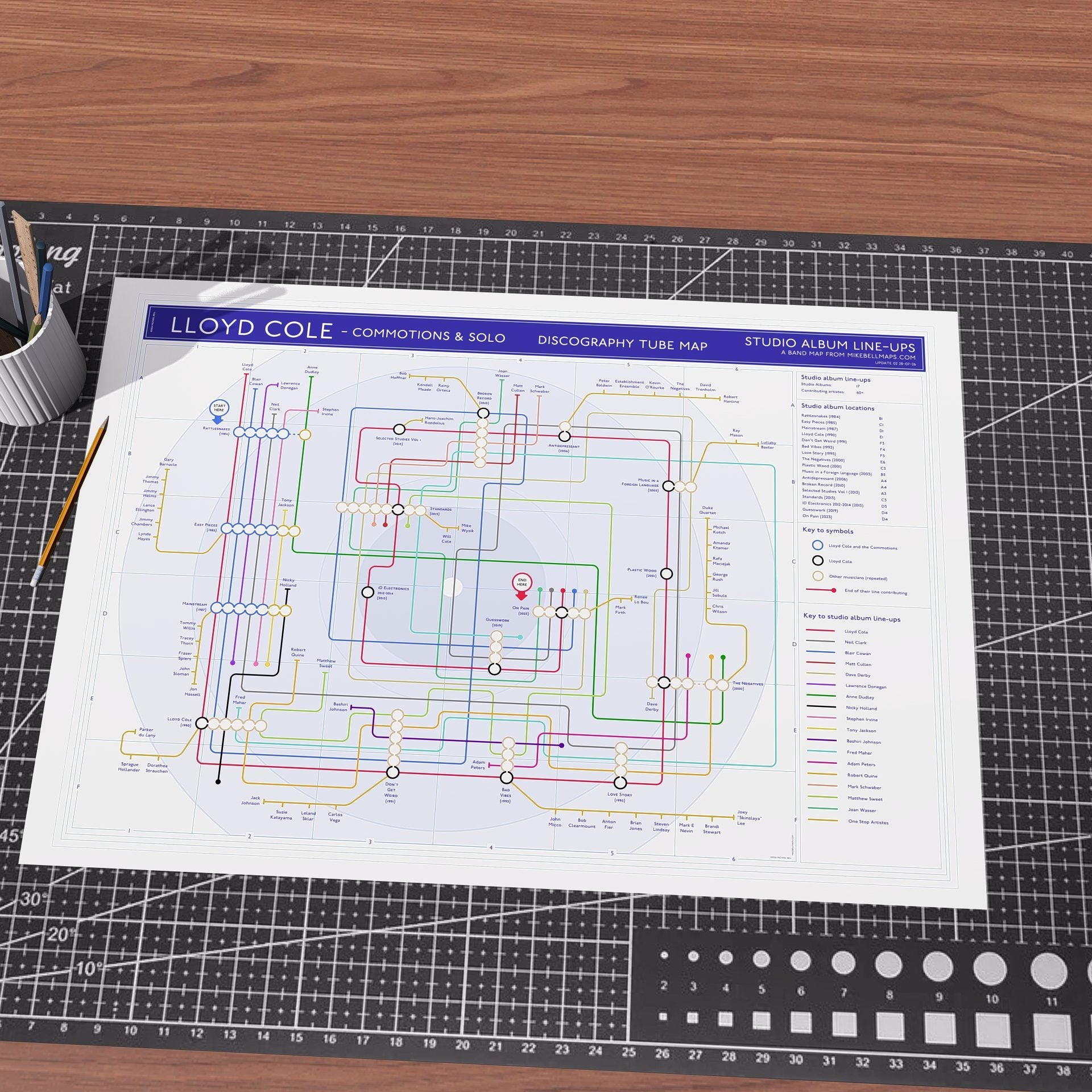1092x1092 pixels.
Task: Pick the black Nicky Holland line in key
Action: pyautogui.click(x=822, y=707)
